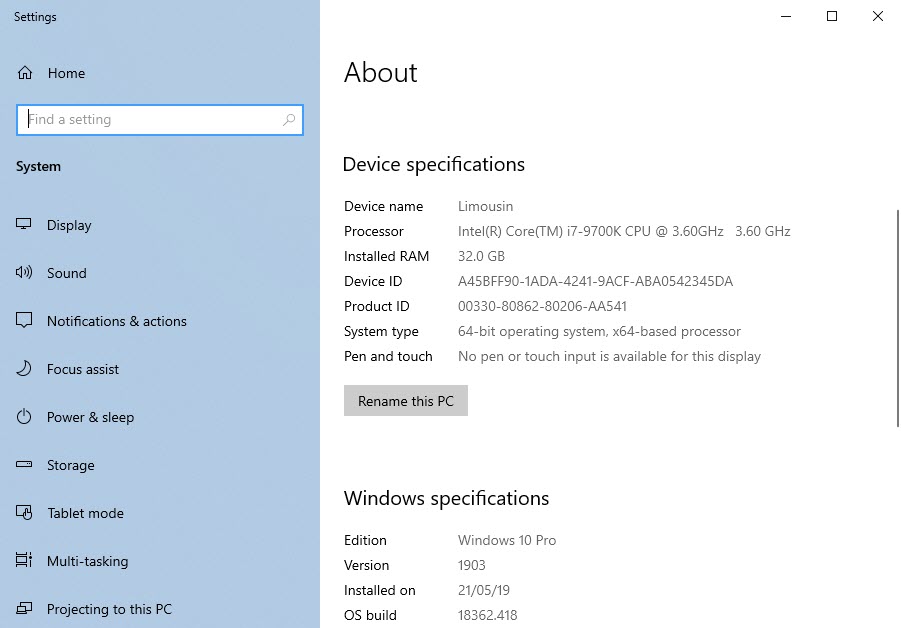Click the Multi-tasking icon

tap(24, 560)
